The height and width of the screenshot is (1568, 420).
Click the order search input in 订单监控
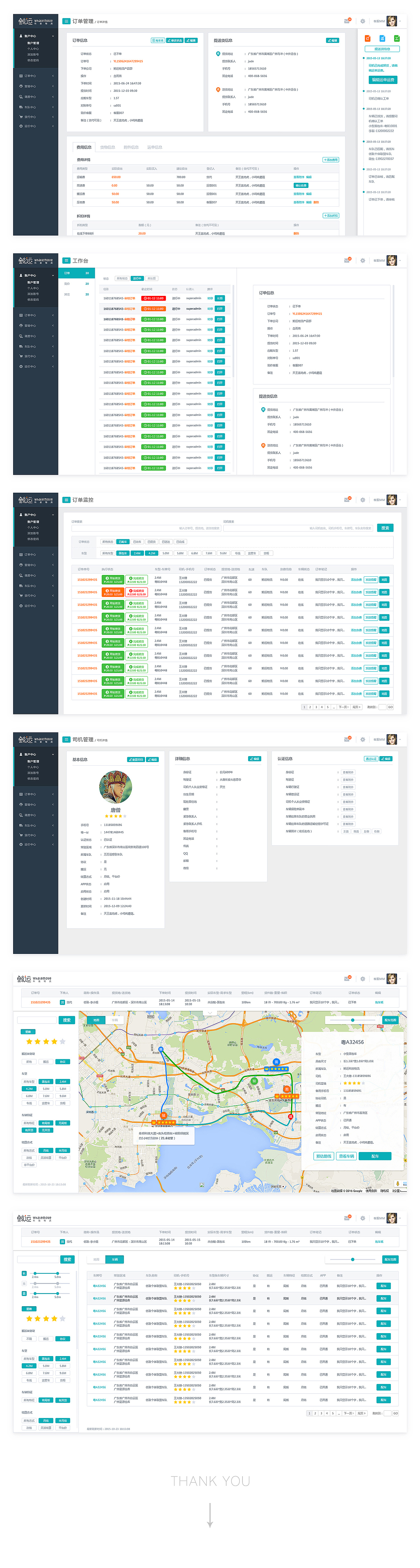coord(145,528)
